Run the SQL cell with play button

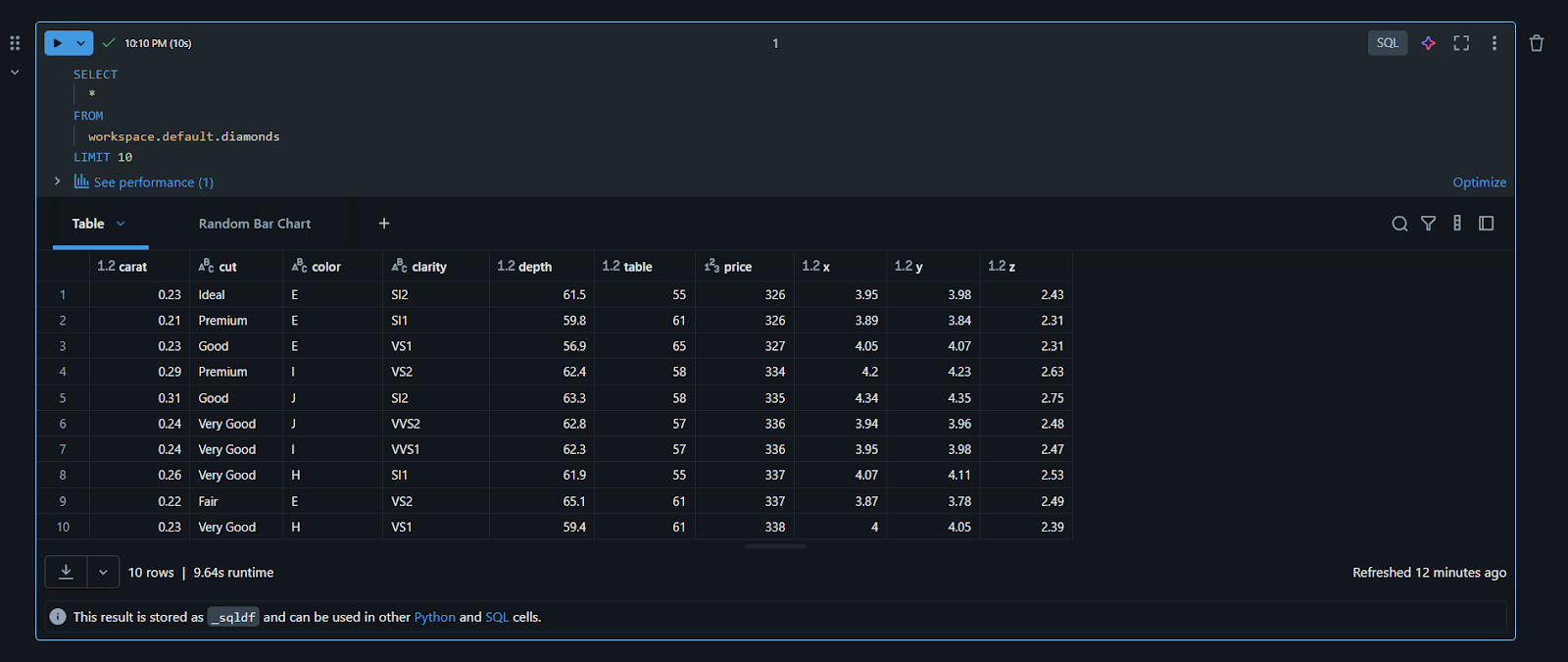pyautogui.click(x=58, y=43)
